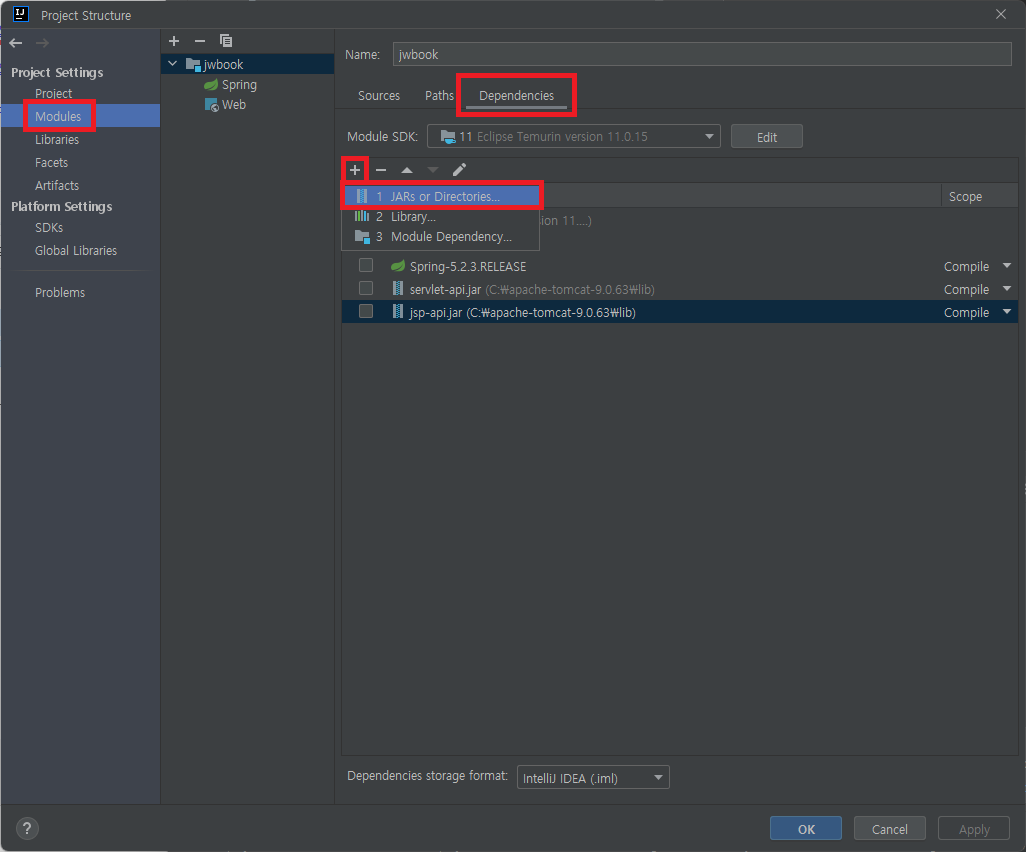Select Global Libraries in Platform Settings

click(x=76, y=251)
